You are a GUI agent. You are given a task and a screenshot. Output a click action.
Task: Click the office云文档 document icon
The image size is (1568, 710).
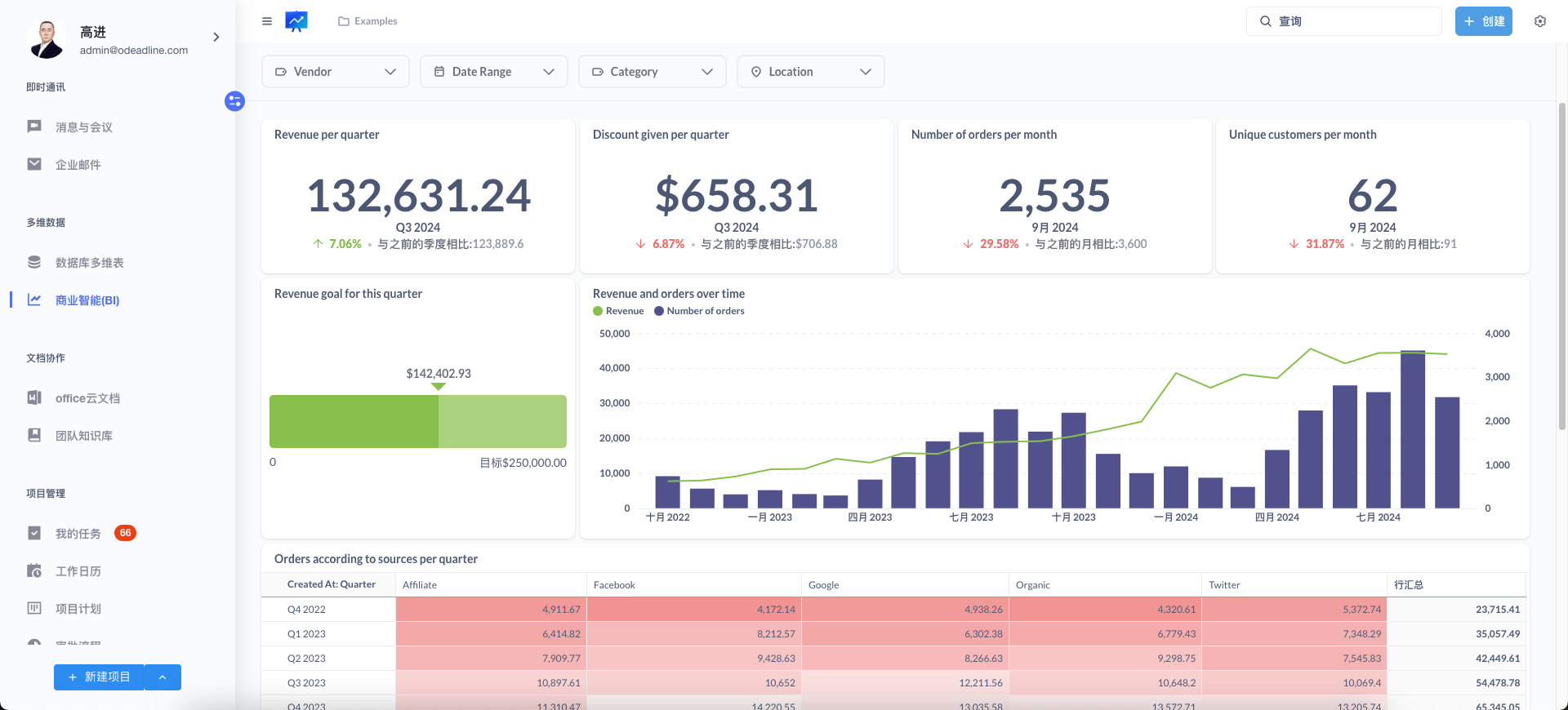(34, 397)
